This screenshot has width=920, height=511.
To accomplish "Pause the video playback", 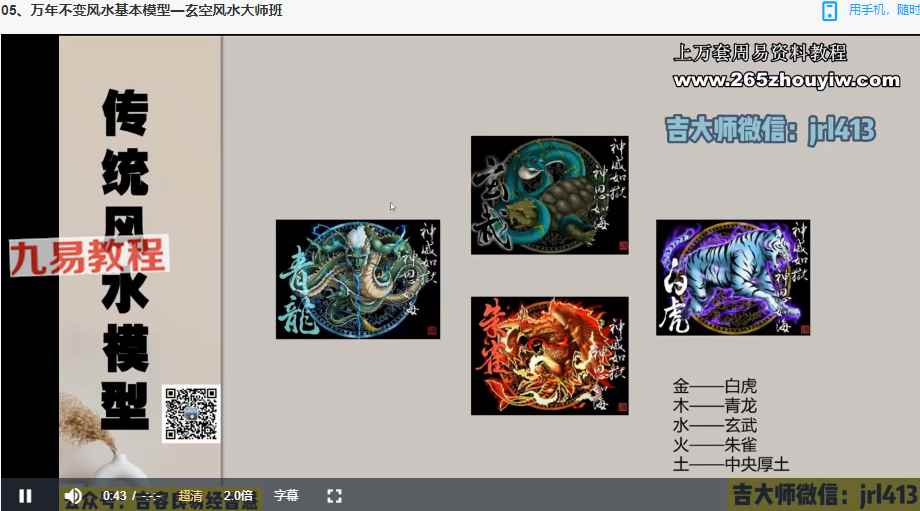I will pos(25,496).
